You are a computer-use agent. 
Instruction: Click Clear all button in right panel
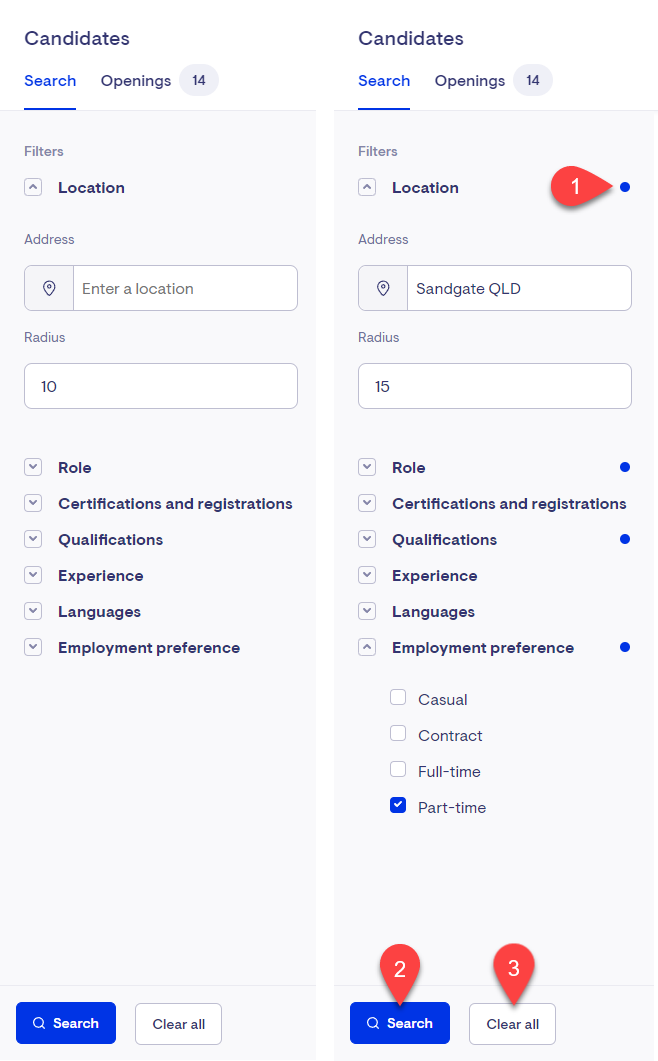[x=512, y=1024]
